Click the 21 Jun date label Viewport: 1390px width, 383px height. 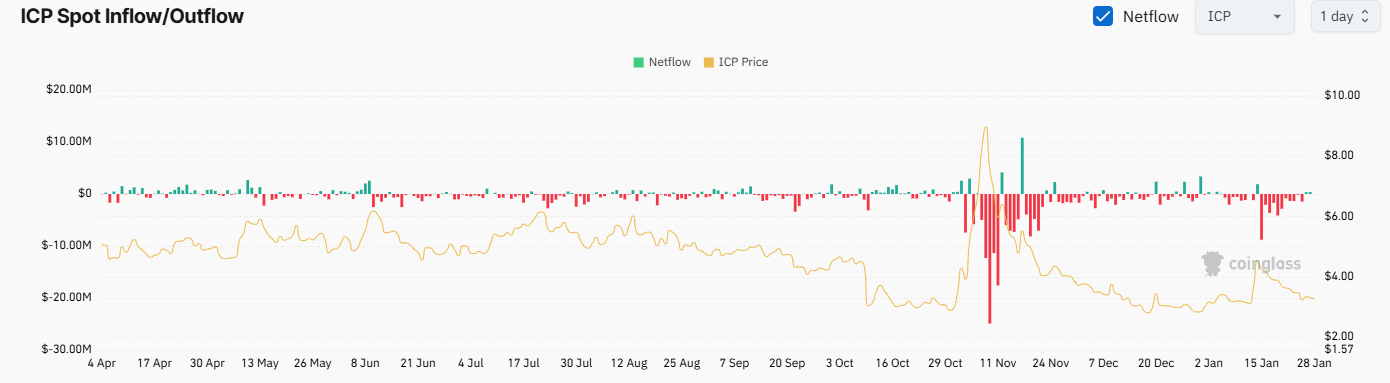coord(418,363)
